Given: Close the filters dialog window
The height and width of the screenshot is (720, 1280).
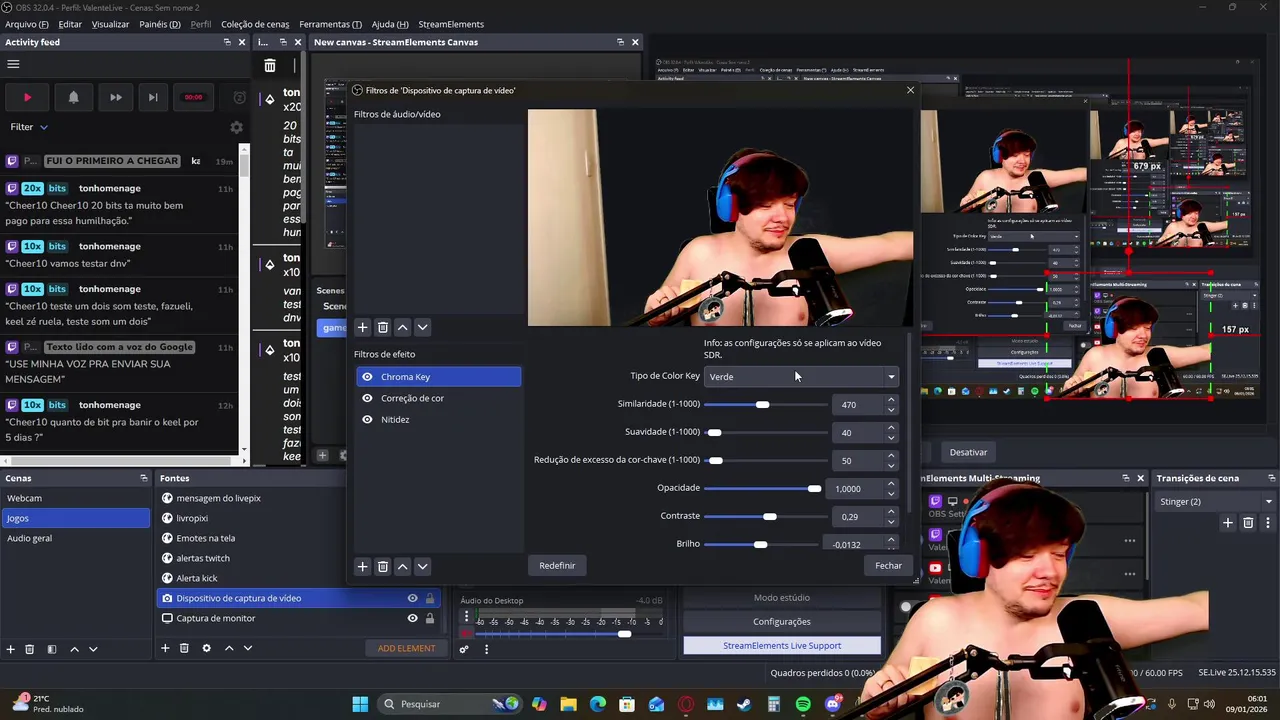Looking at the screenshot, I should point(910,90).
